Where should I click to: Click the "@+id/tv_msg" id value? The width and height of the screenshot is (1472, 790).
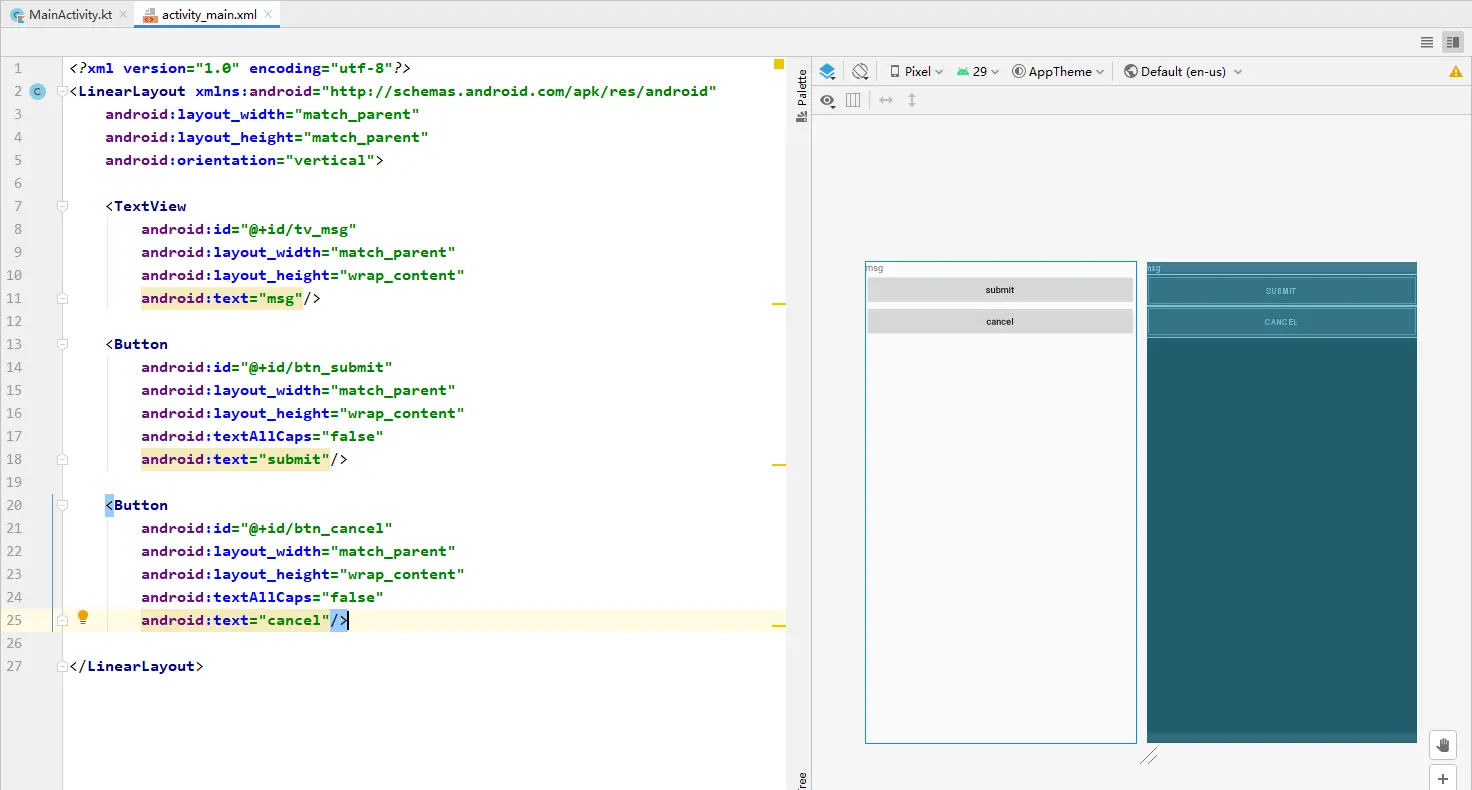[298, 229]
